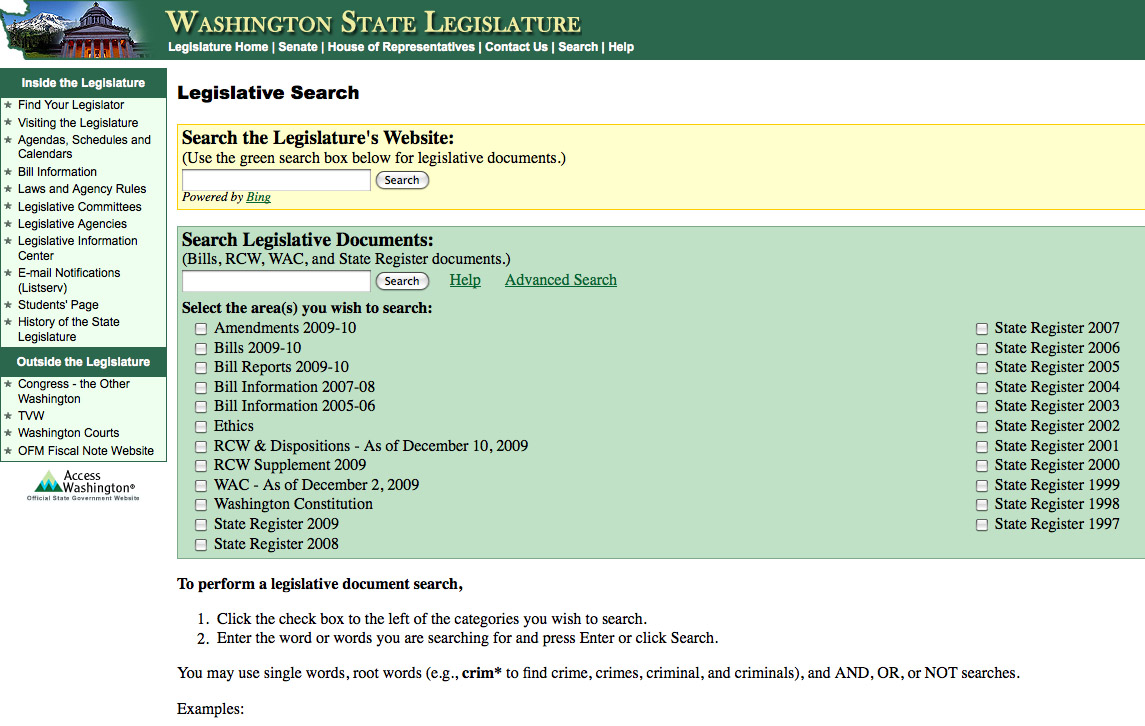The image size is (1145, 726).
Task: Click Search button in yellow website box
Action: coord(402,180)
